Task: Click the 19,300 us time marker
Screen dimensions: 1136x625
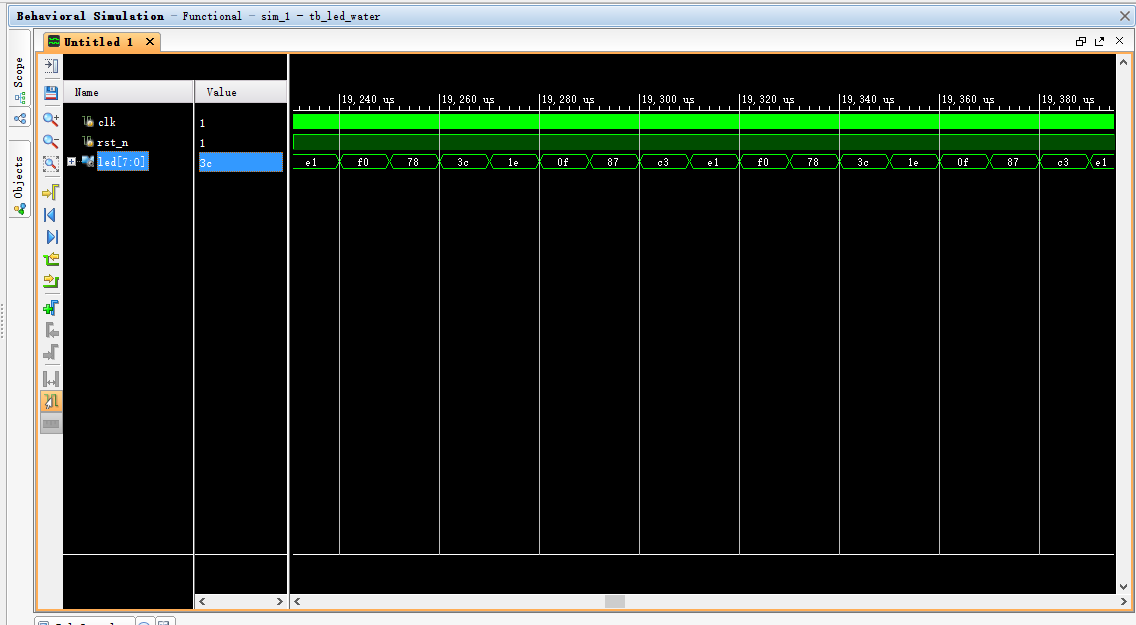Action: (668, 99)
